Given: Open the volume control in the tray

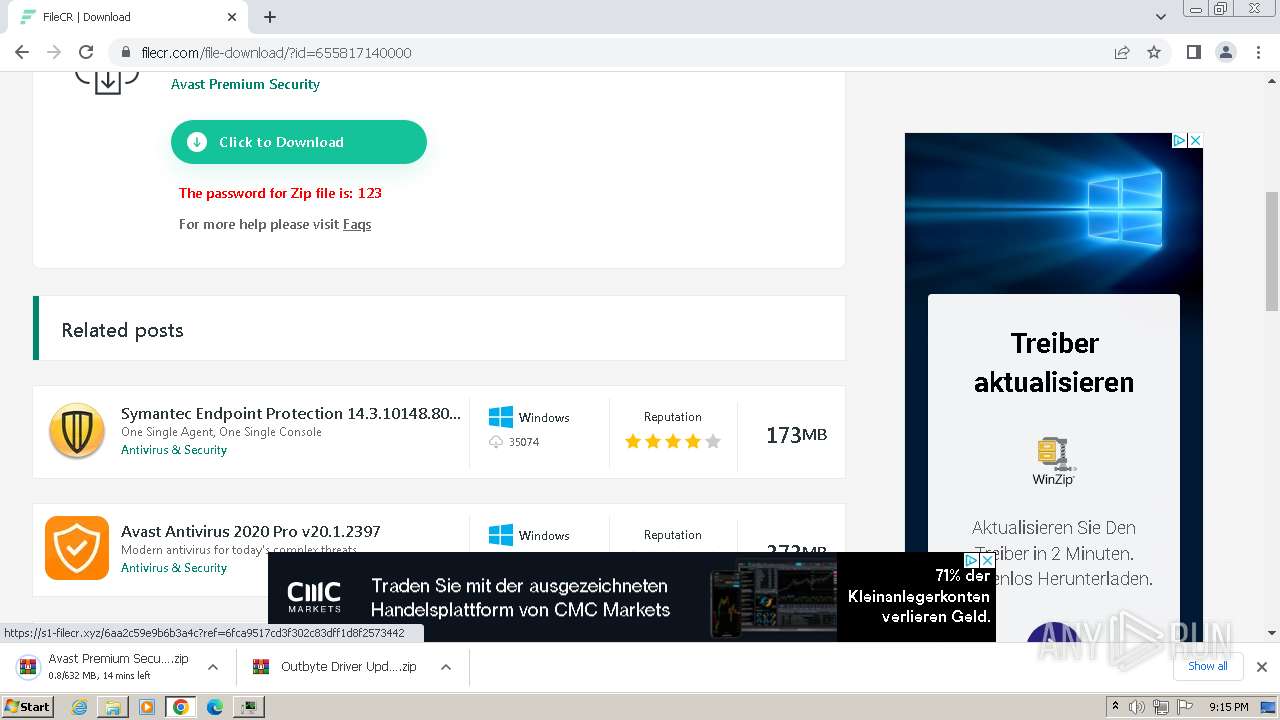Looking at the screenshot, I should pyautogui.click(x=1137, y=707).
